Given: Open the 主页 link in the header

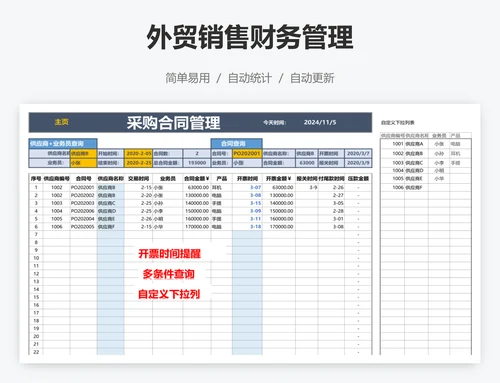Looking at the screenshot, I should [61, 122].
